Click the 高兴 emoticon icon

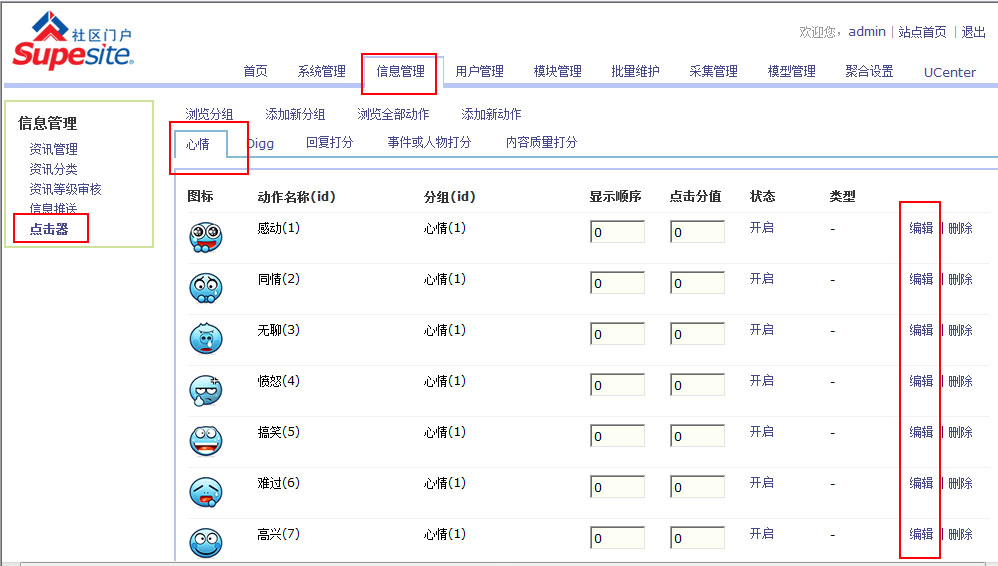pos(206,543)
